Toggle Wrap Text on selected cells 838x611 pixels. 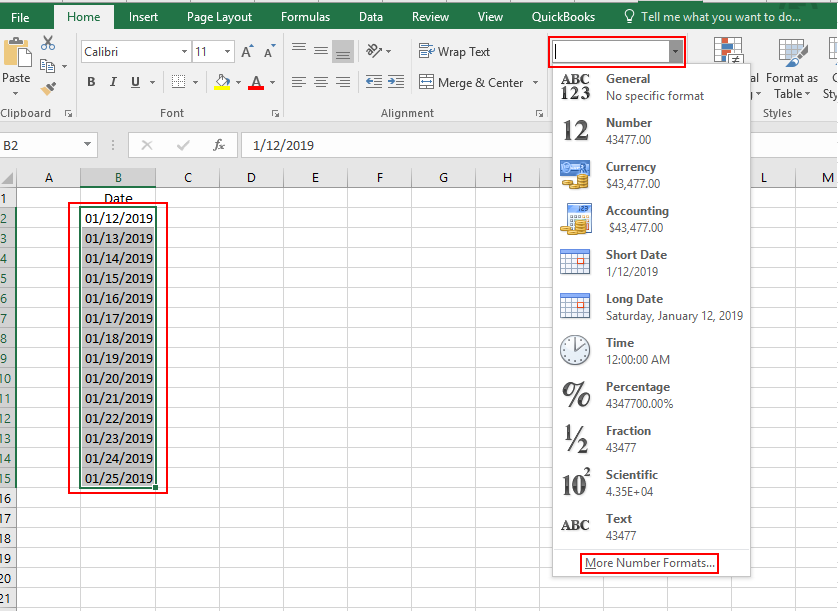tap(455, 51)
